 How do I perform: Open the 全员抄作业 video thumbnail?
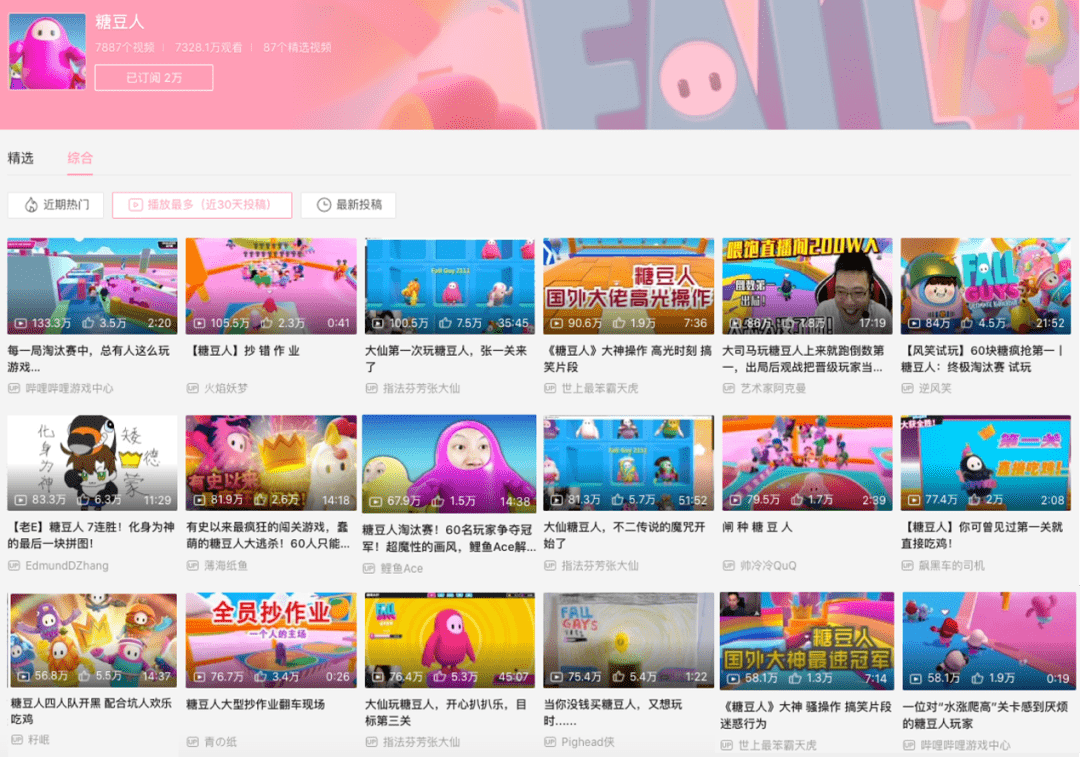[271, 639]
